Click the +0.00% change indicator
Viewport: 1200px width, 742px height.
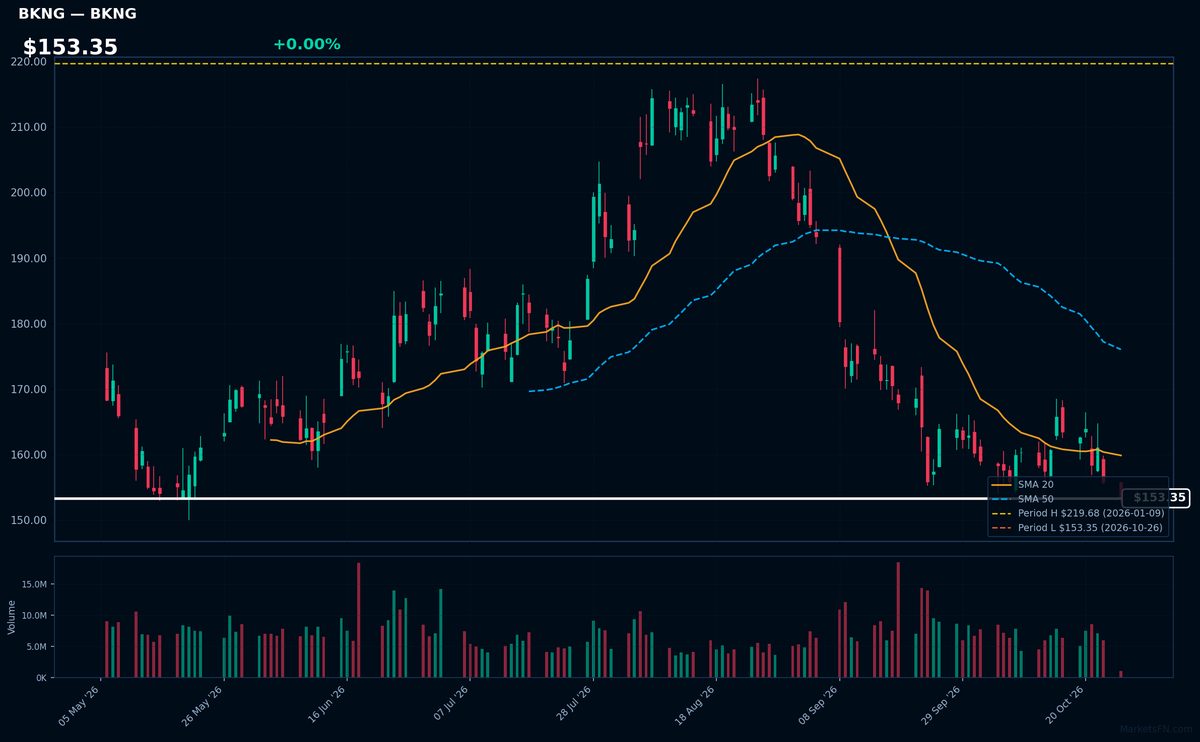306,44
